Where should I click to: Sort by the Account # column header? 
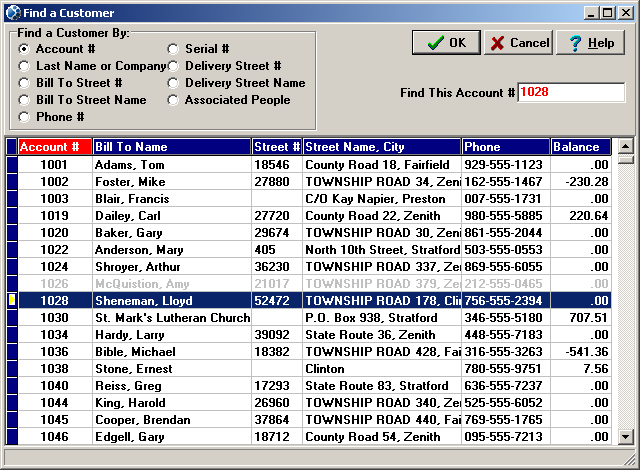pos(55,147)
